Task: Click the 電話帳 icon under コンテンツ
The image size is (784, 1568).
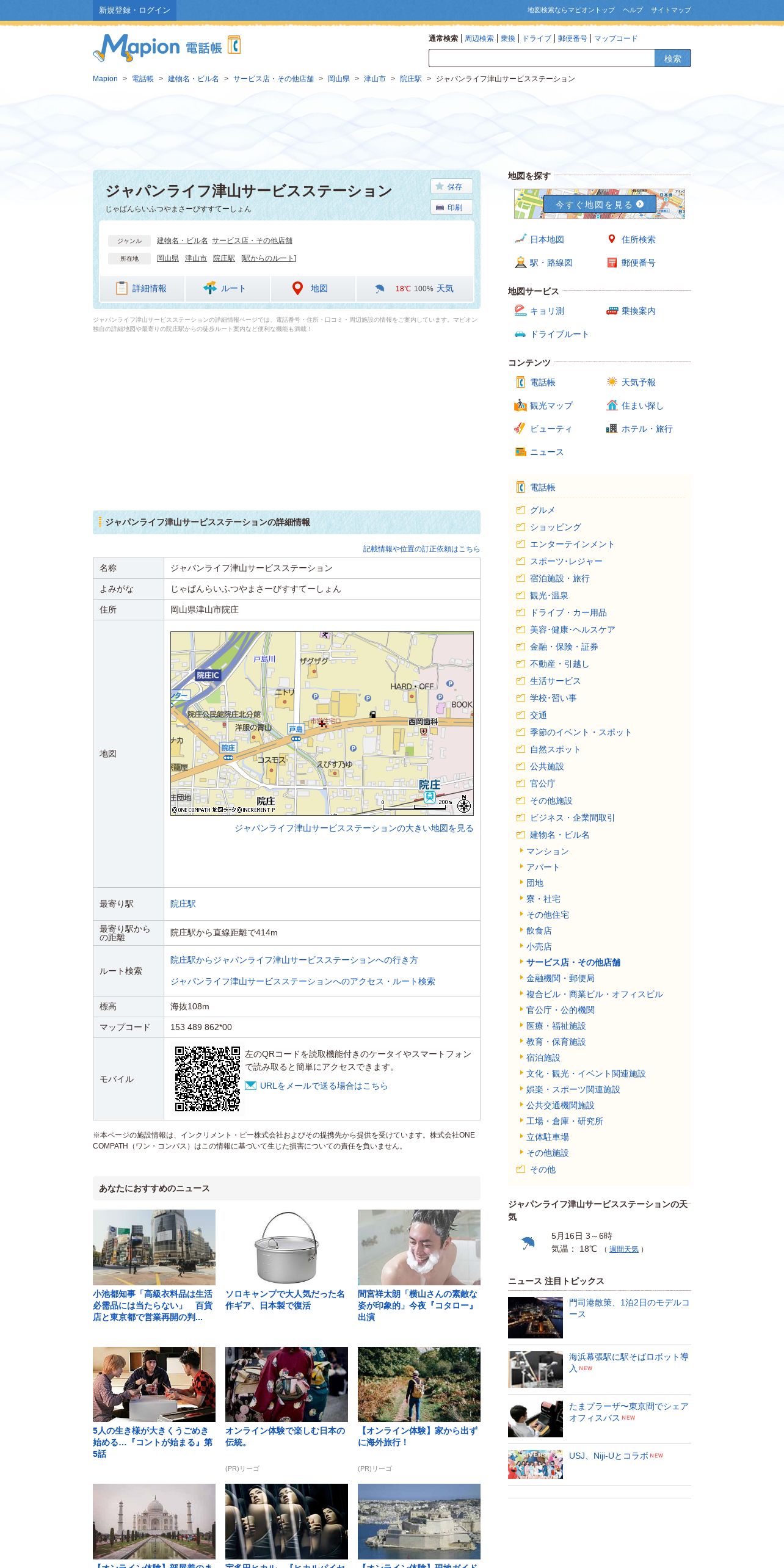Action: pyautogui.click(x=520, y=382)
